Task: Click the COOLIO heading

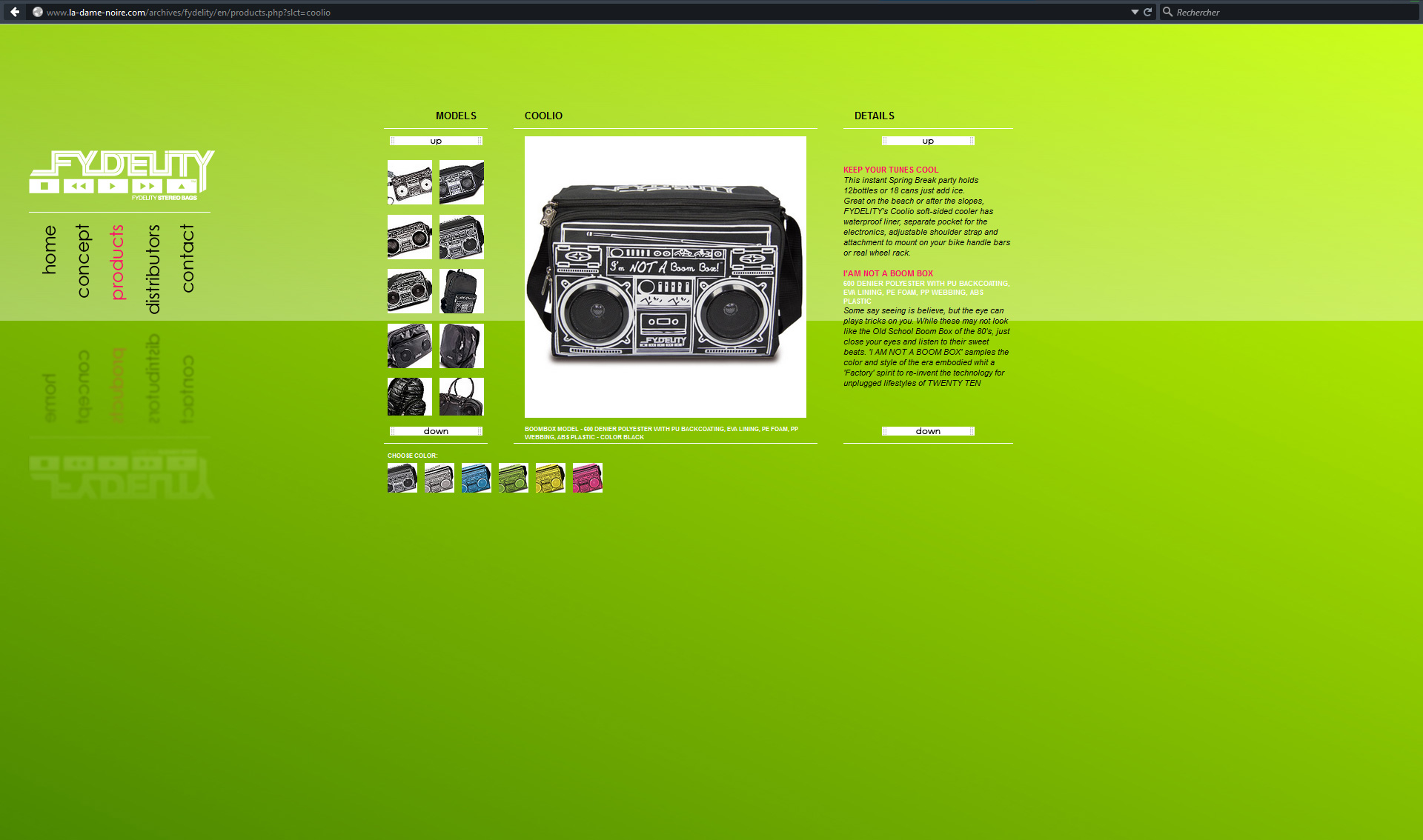Action: [543, 116]
